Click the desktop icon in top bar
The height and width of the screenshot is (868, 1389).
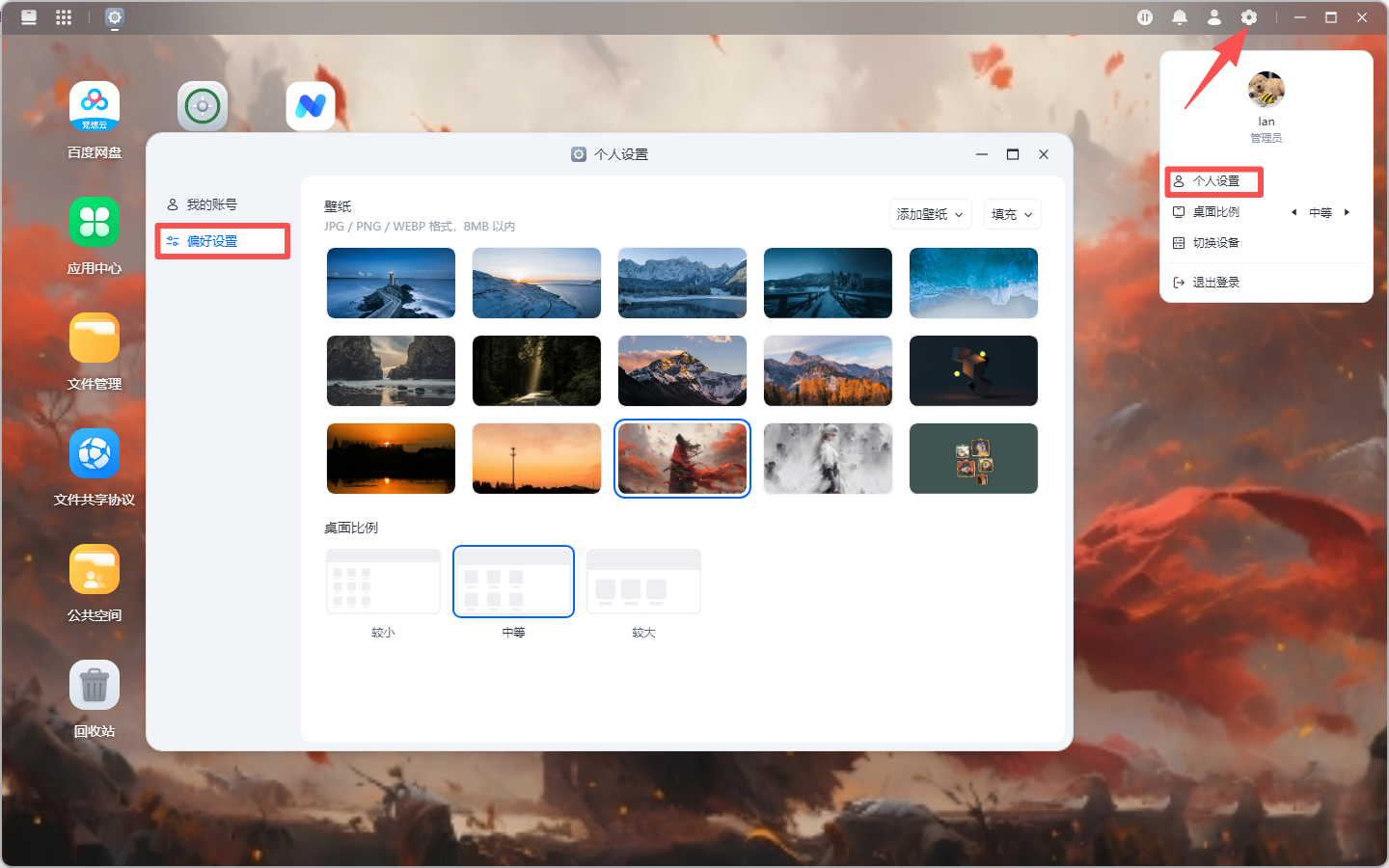tap(29, 17)
